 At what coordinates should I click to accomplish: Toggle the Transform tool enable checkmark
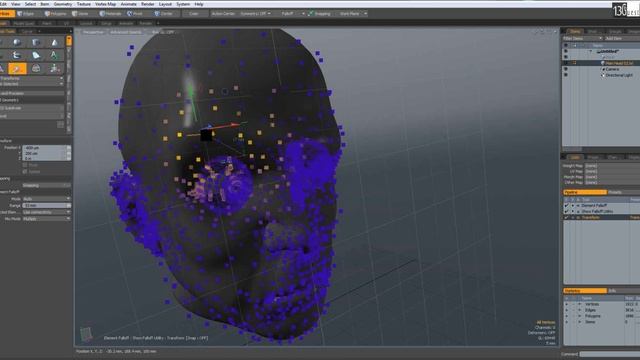pyautogui.click(x=567, y=218)
